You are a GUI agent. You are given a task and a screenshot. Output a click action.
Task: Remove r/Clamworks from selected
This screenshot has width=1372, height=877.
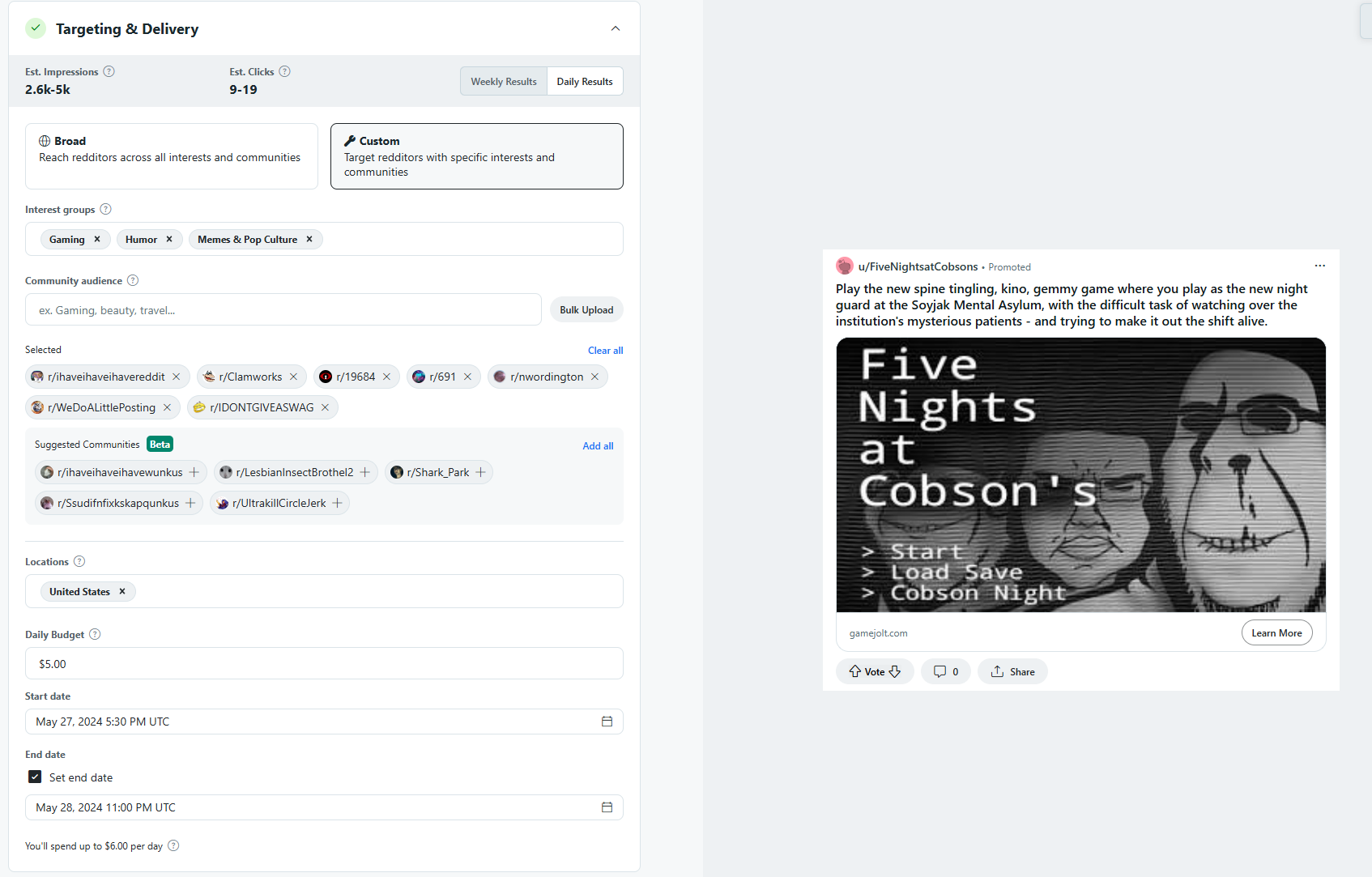(x=294, y=377)
